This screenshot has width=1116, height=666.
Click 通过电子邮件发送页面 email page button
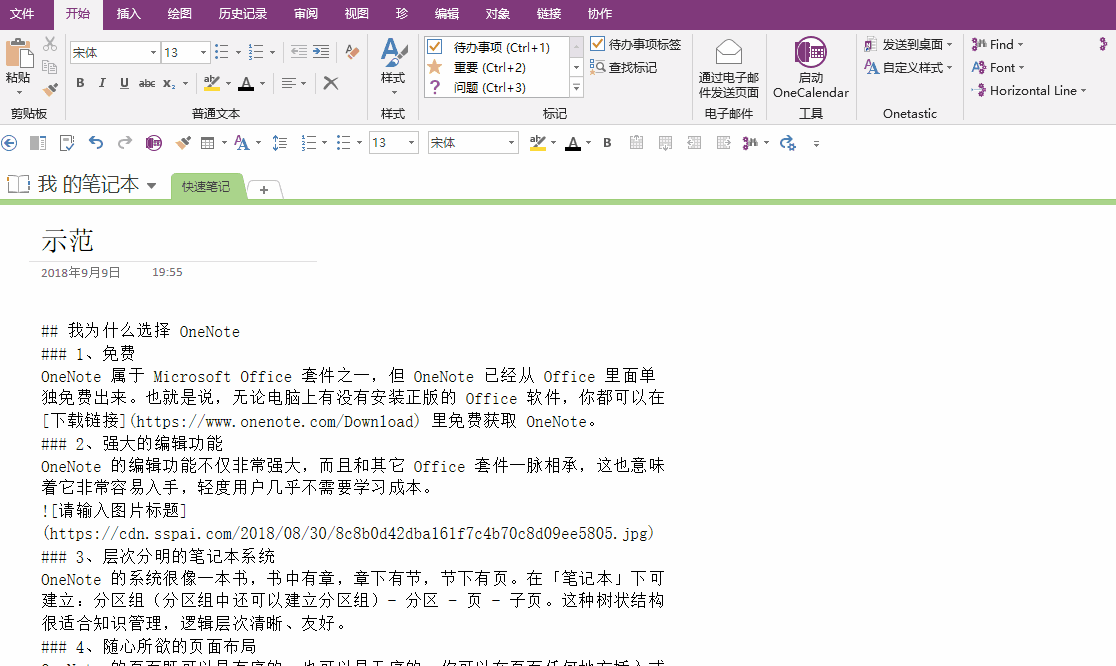pyautogui.click(x=729, y=68)
